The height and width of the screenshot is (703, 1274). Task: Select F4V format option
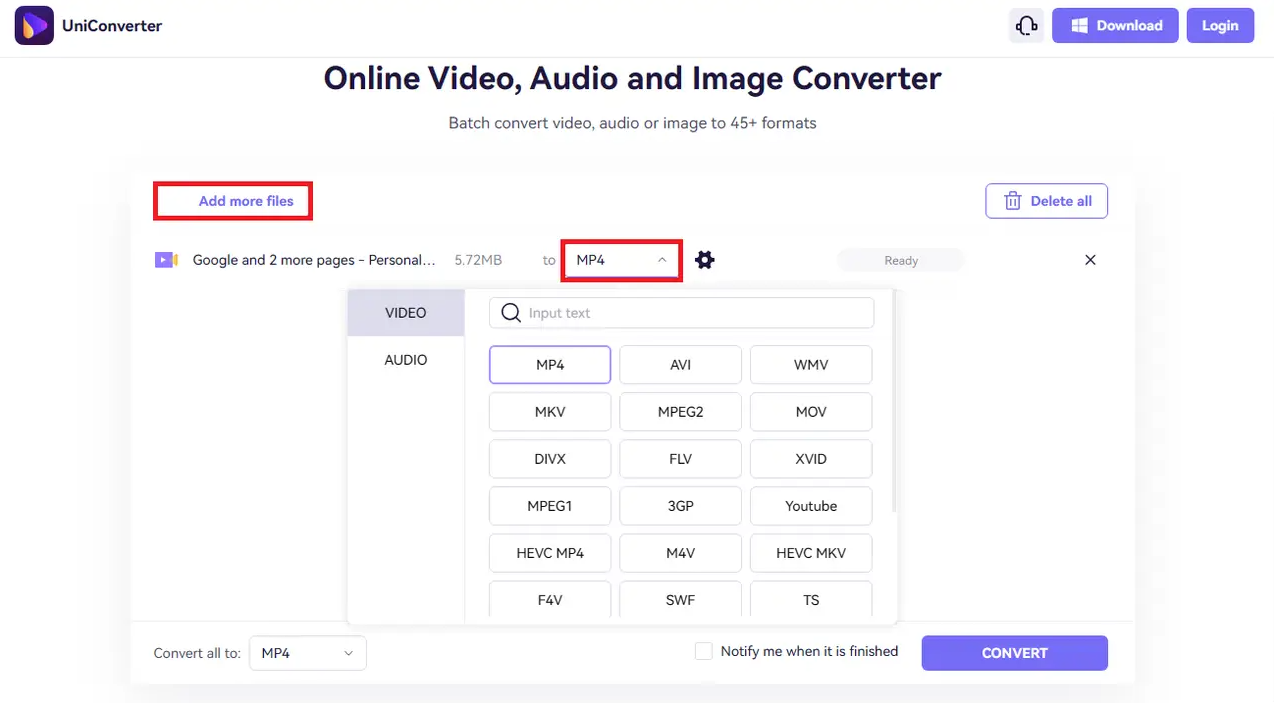[x=550, y=599]
